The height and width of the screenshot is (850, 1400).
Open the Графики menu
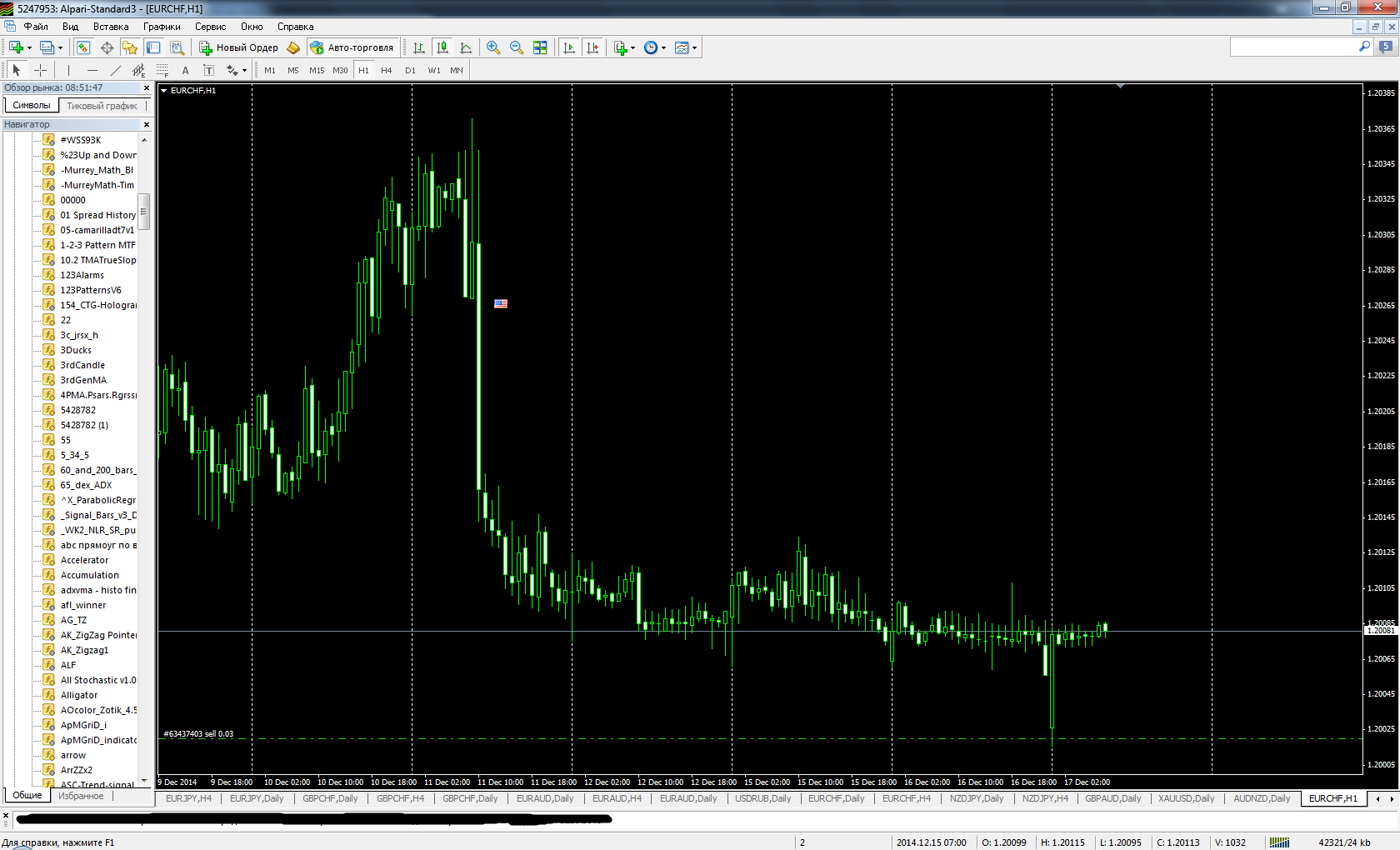tap(162, 27)
